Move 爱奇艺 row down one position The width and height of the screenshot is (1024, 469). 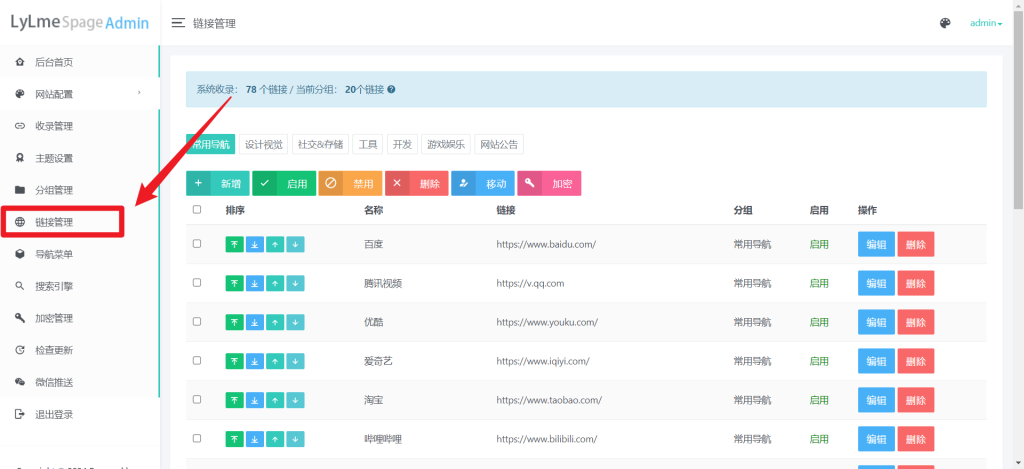click(x=295, y=361)
